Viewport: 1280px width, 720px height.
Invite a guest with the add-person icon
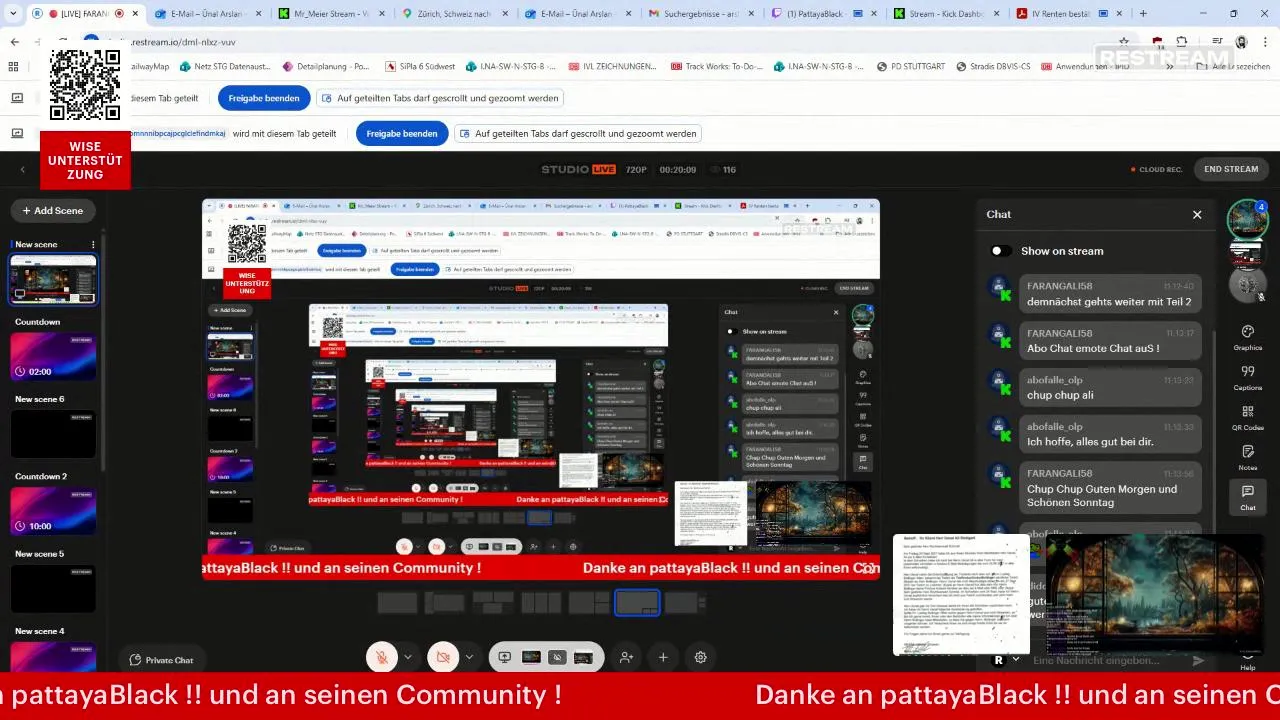626,657
